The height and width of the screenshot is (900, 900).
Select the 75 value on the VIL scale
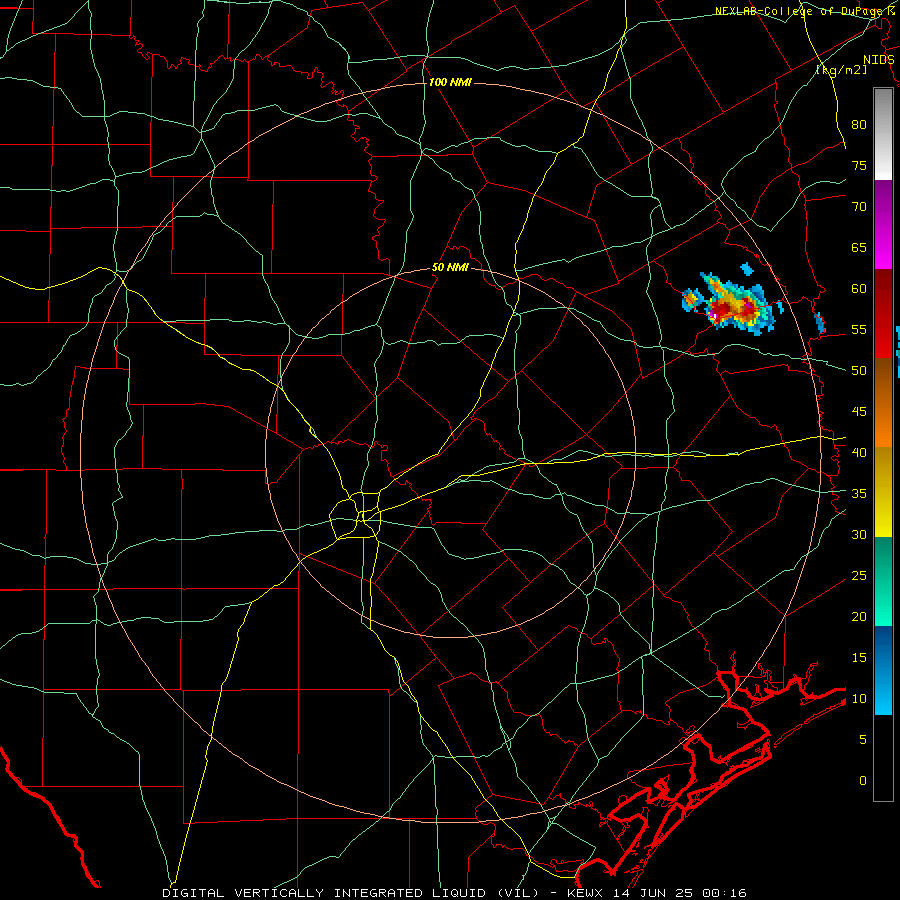pyautogui.click(x=859, y=165)
